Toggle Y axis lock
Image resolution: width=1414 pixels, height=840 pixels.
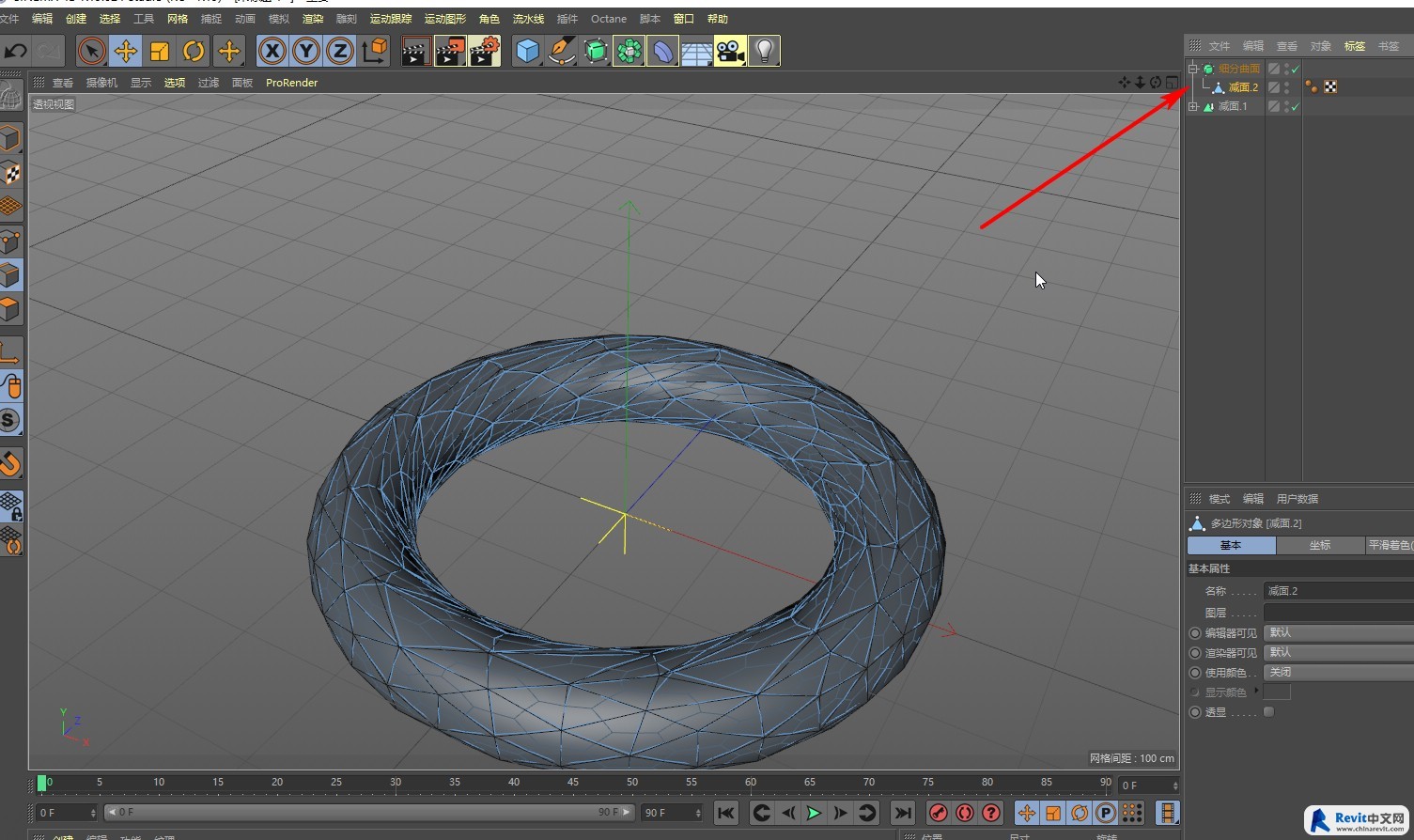click(306, 51)
